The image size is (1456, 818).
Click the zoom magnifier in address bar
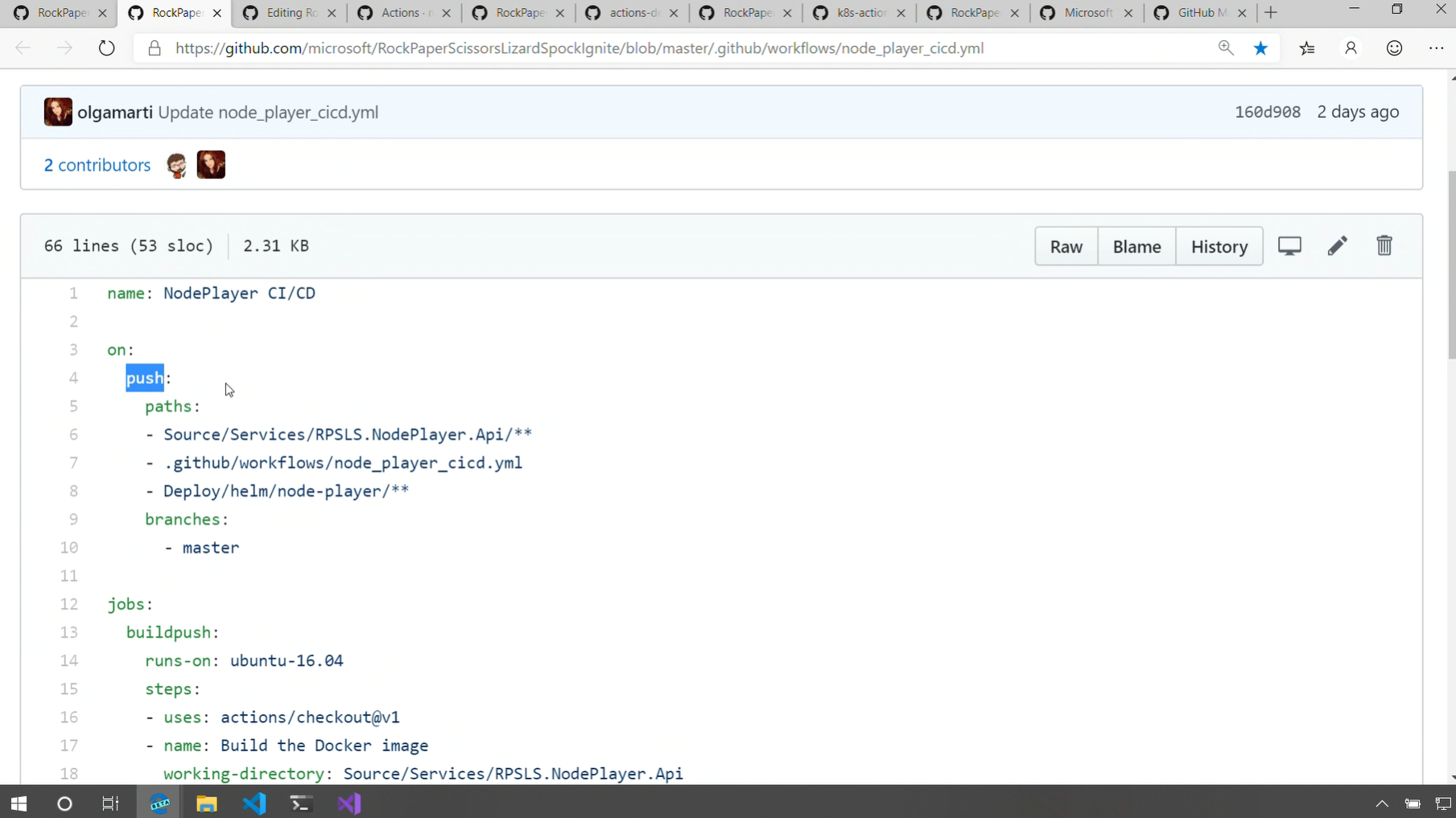pos(1225,48)
